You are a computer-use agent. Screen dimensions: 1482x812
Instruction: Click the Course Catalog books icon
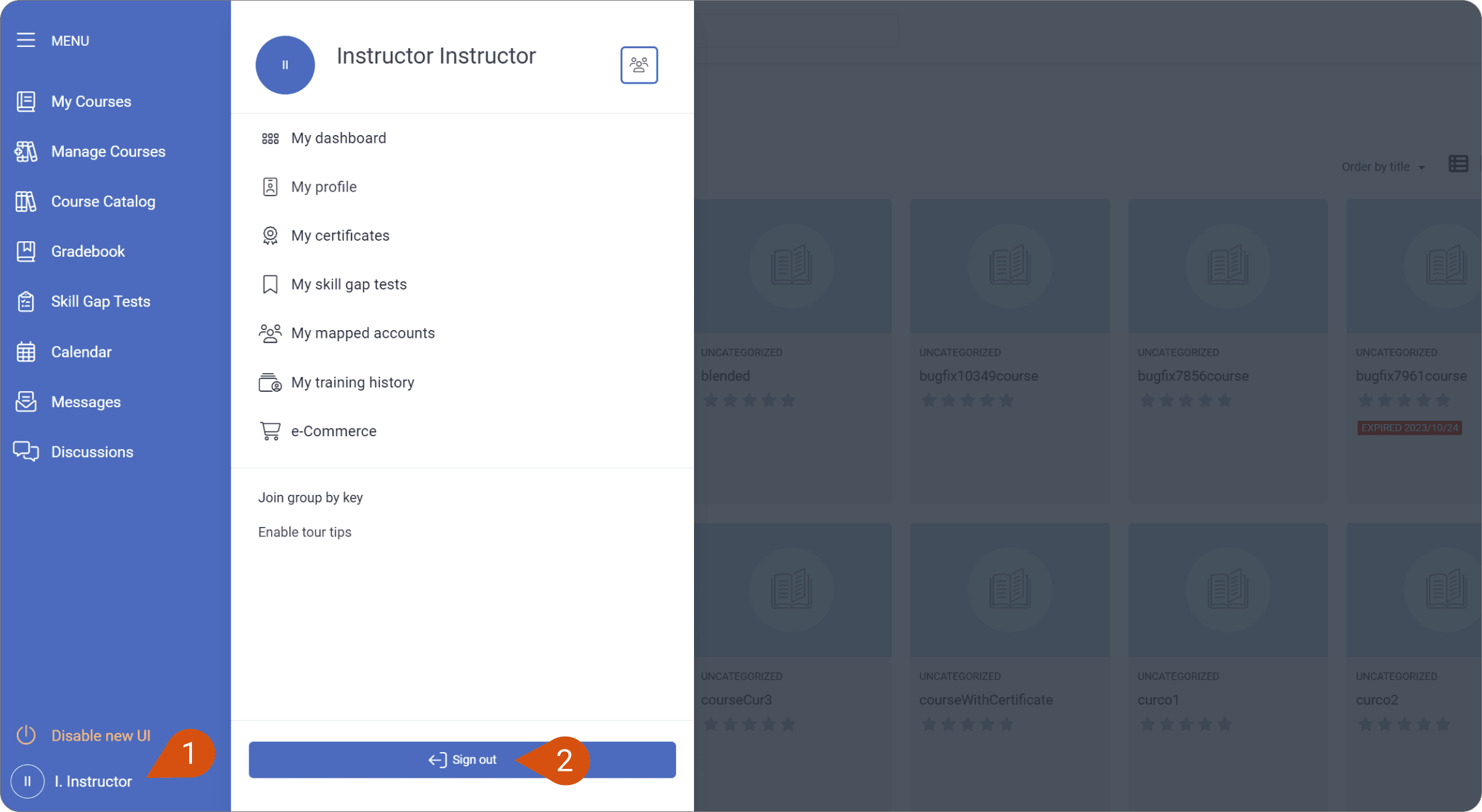26,201
